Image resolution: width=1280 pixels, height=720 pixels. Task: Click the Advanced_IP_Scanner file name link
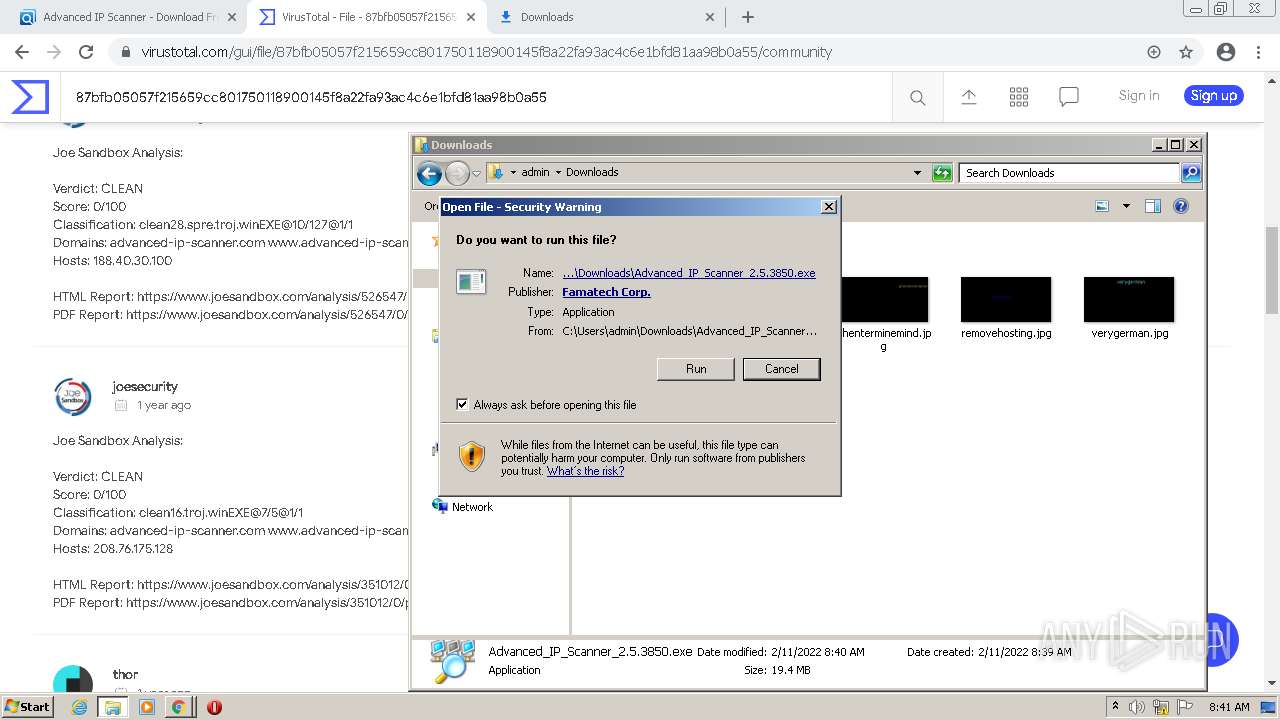pyautogui.click(x=689, y=273)
